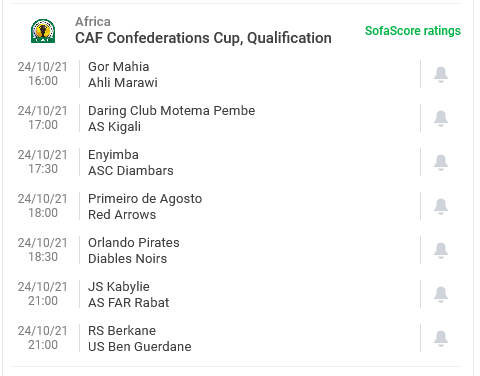Viewport: 480px width, 376px height.
Task: Open SofaScore ratings link
Action: (x=413, y=31)
